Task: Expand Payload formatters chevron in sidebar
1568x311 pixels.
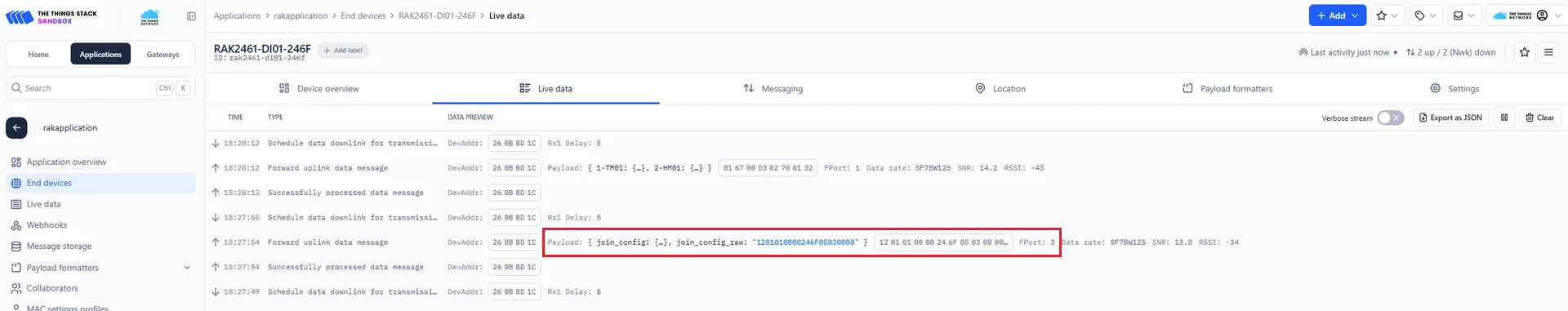Action: [187, 268]
